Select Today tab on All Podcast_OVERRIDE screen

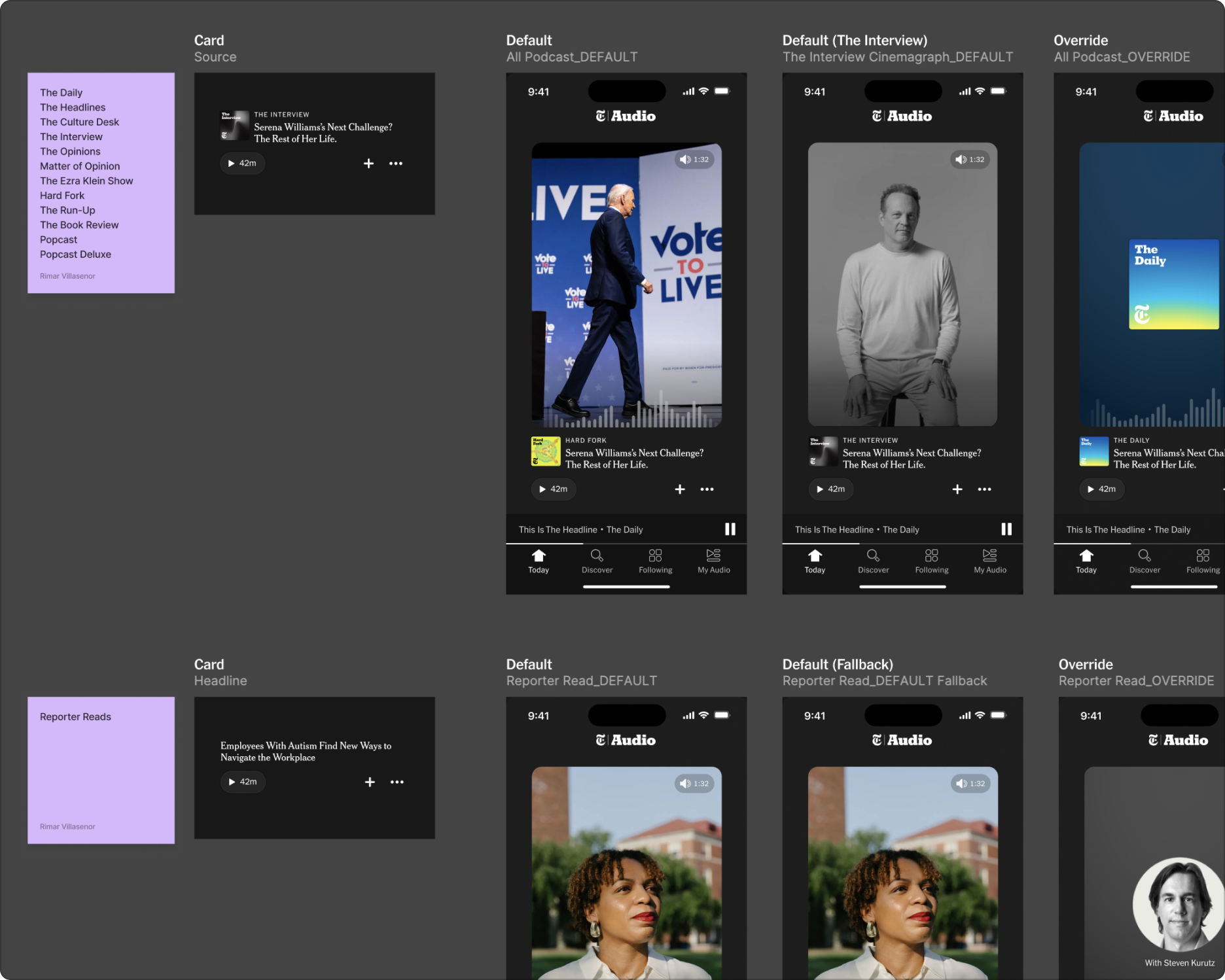1086,561
